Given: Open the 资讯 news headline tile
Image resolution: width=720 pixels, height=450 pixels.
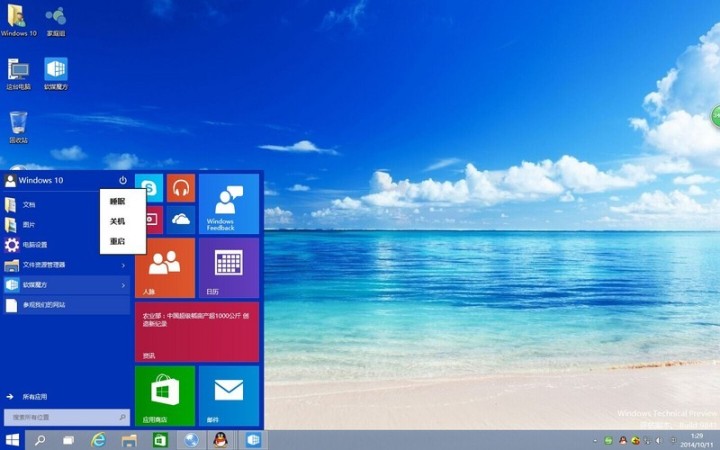Looking at the screenshot, I should click(197, 332).
